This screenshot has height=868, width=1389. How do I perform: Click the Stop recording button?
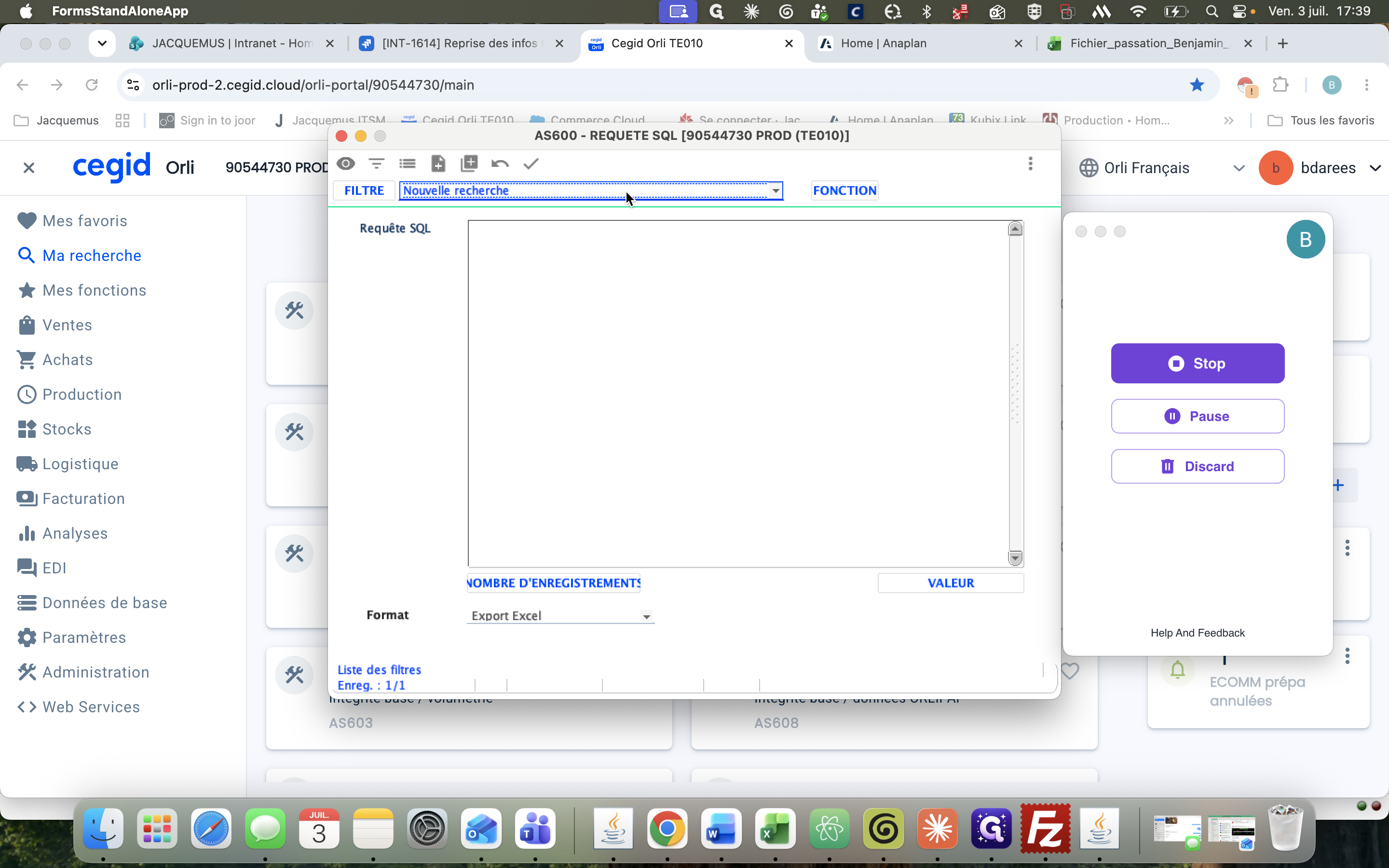(1198, 364)
